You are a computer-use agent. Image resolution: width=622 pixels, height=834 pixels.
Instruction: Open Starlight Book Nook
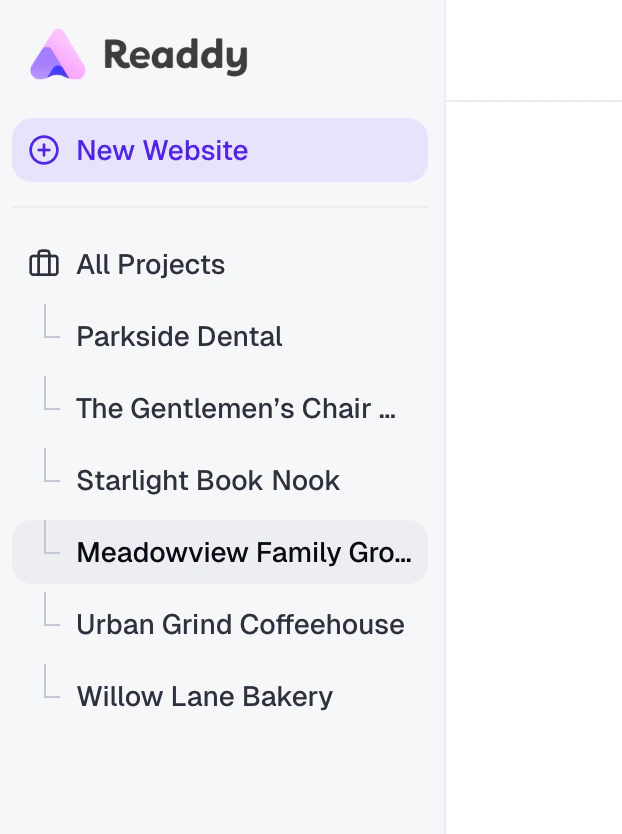208,481
